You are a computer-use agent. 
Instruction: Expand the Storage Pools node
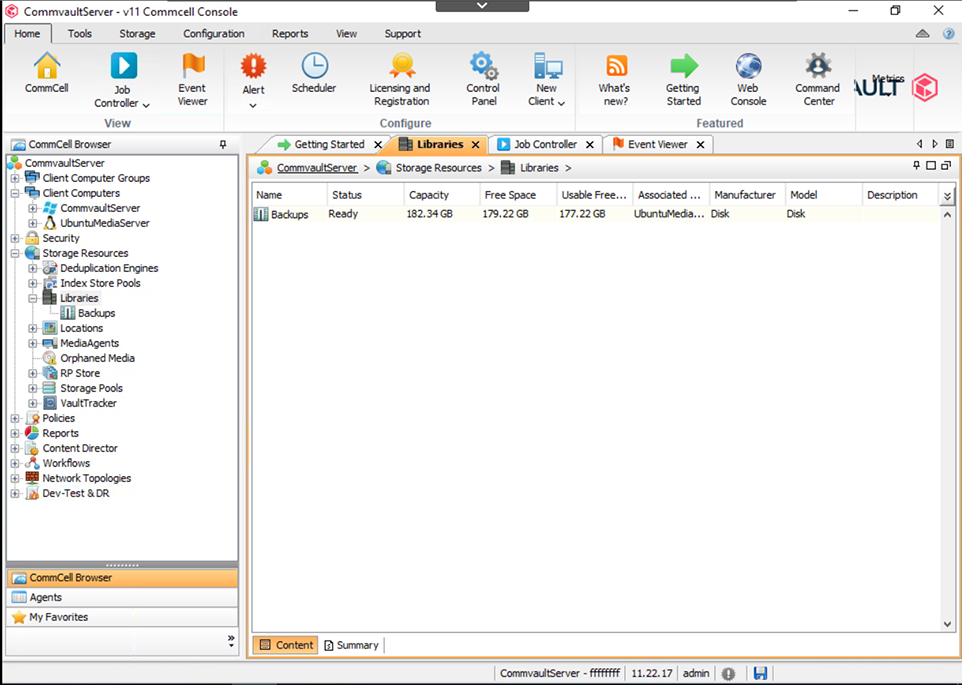[x=33, y=388]
